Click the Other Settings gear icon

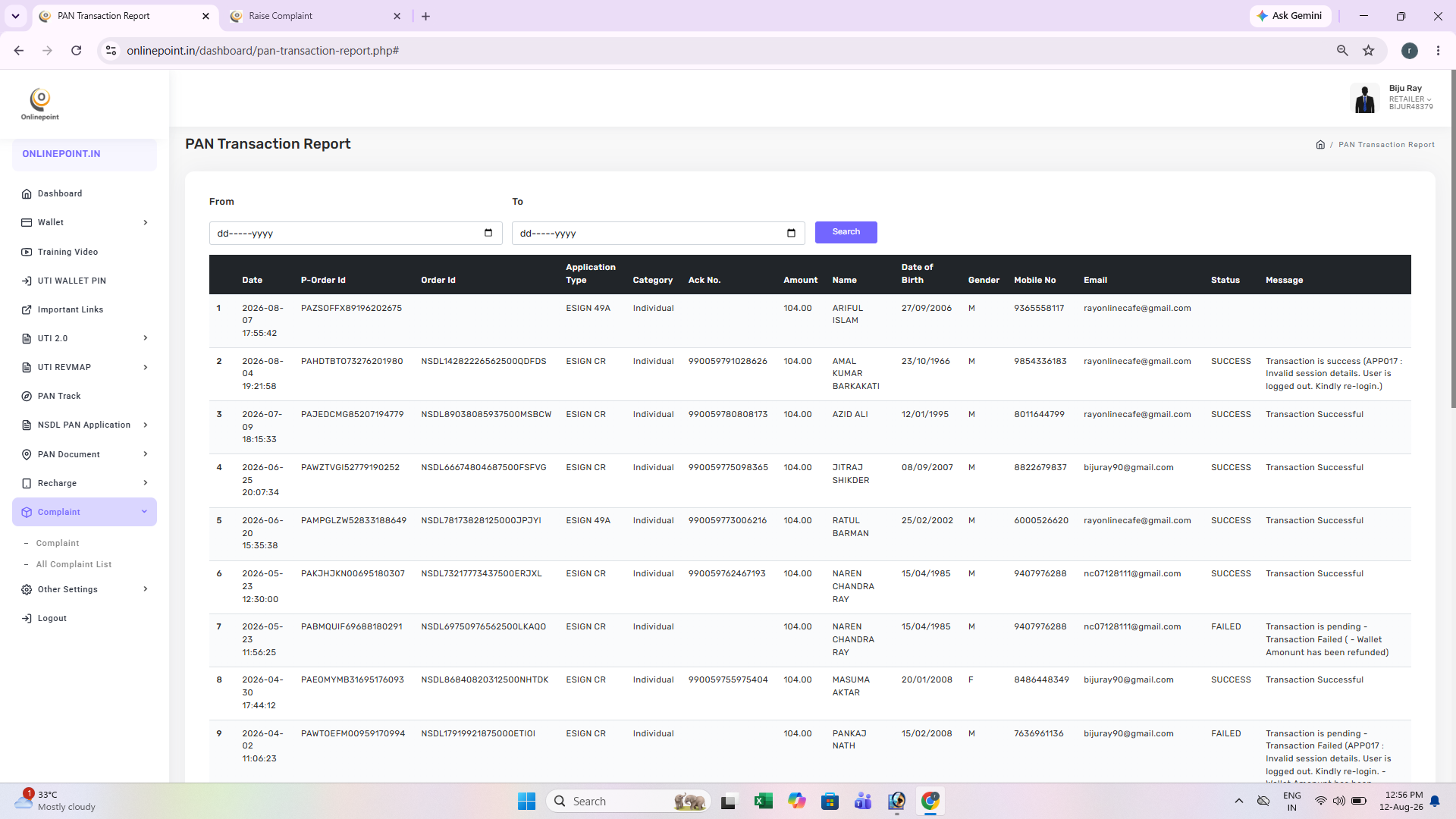27,589
